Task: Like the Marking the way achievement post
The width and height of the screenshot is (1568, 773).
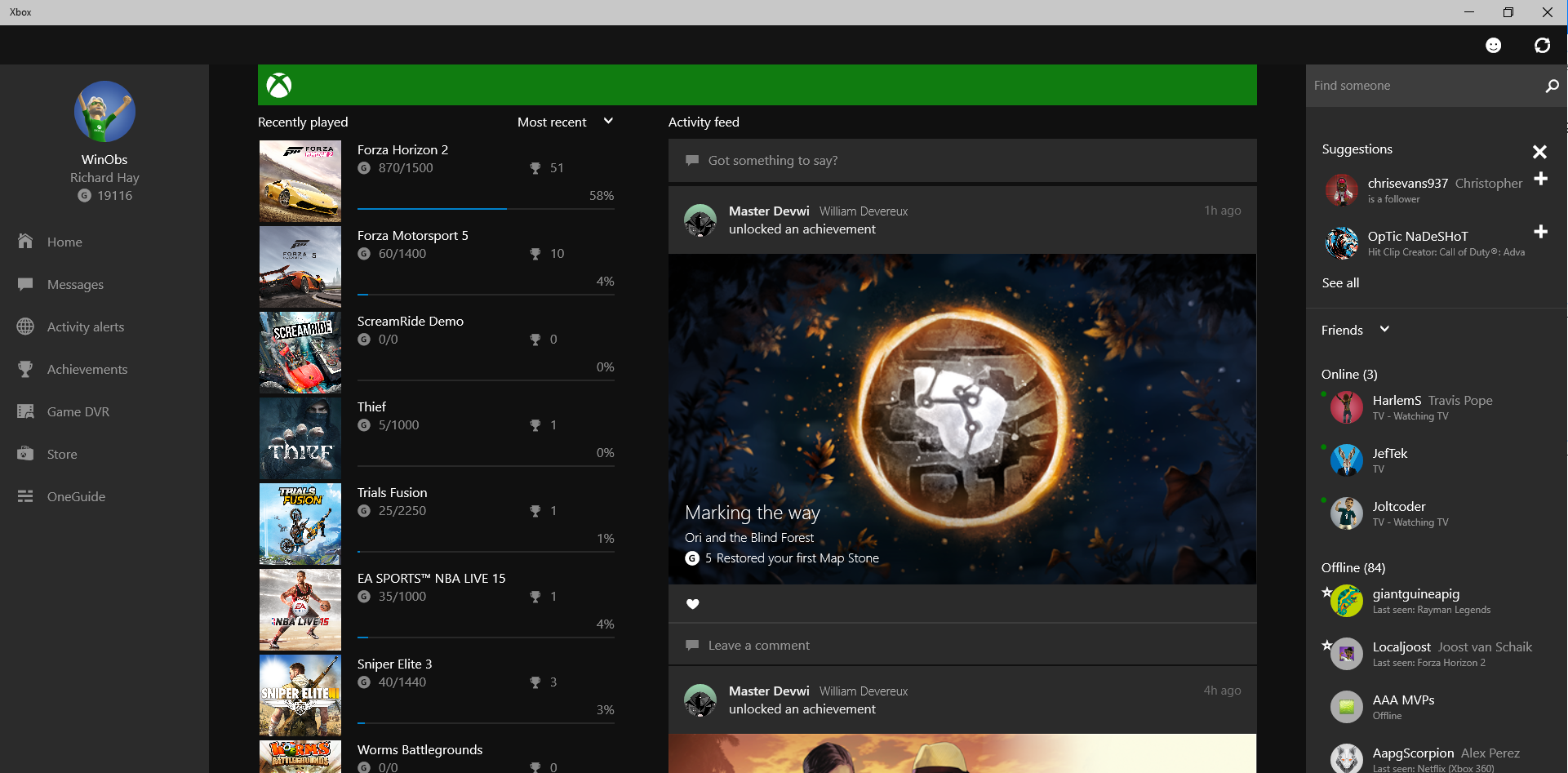Action: [693, 604]
